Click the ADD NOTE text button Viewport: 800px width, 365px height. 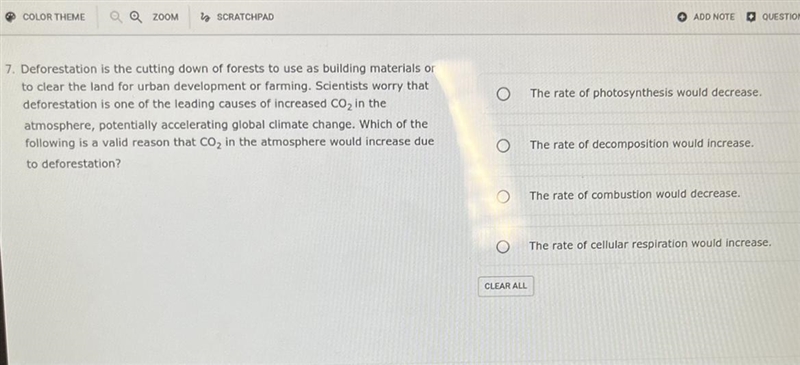click(x=714, y=17)
